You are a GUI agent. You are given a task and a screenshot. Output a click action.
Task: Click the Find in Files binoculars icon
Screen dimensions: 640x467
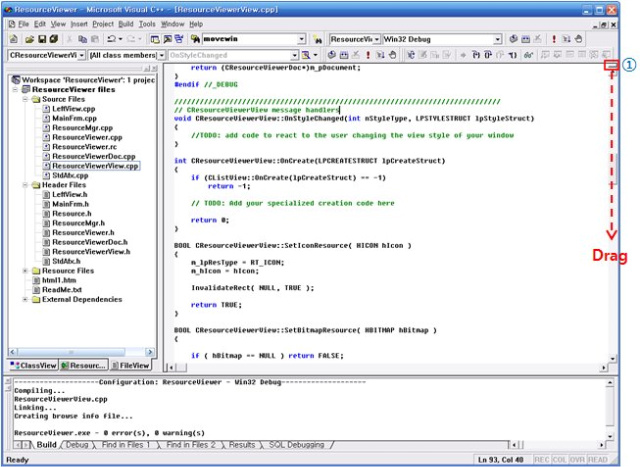(196, 39)
